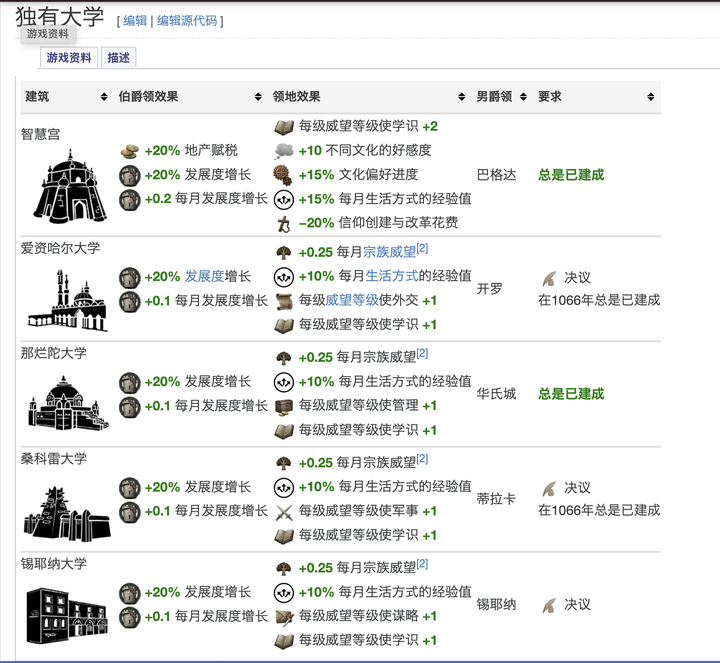The height and width of the screenshot is (663, 720).
Task: Sort table by 领地效果 column arrows
Action: tap(461, 96)
